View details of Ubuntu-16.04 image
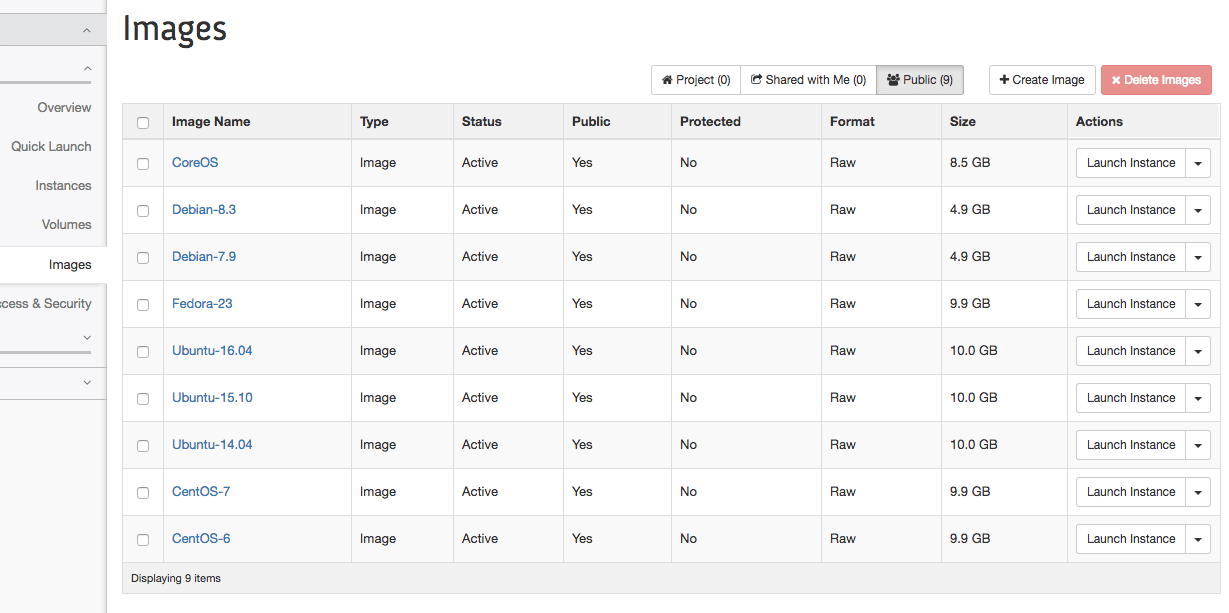Viewport: 1229px width, 613px height. (x=212, y=351)
